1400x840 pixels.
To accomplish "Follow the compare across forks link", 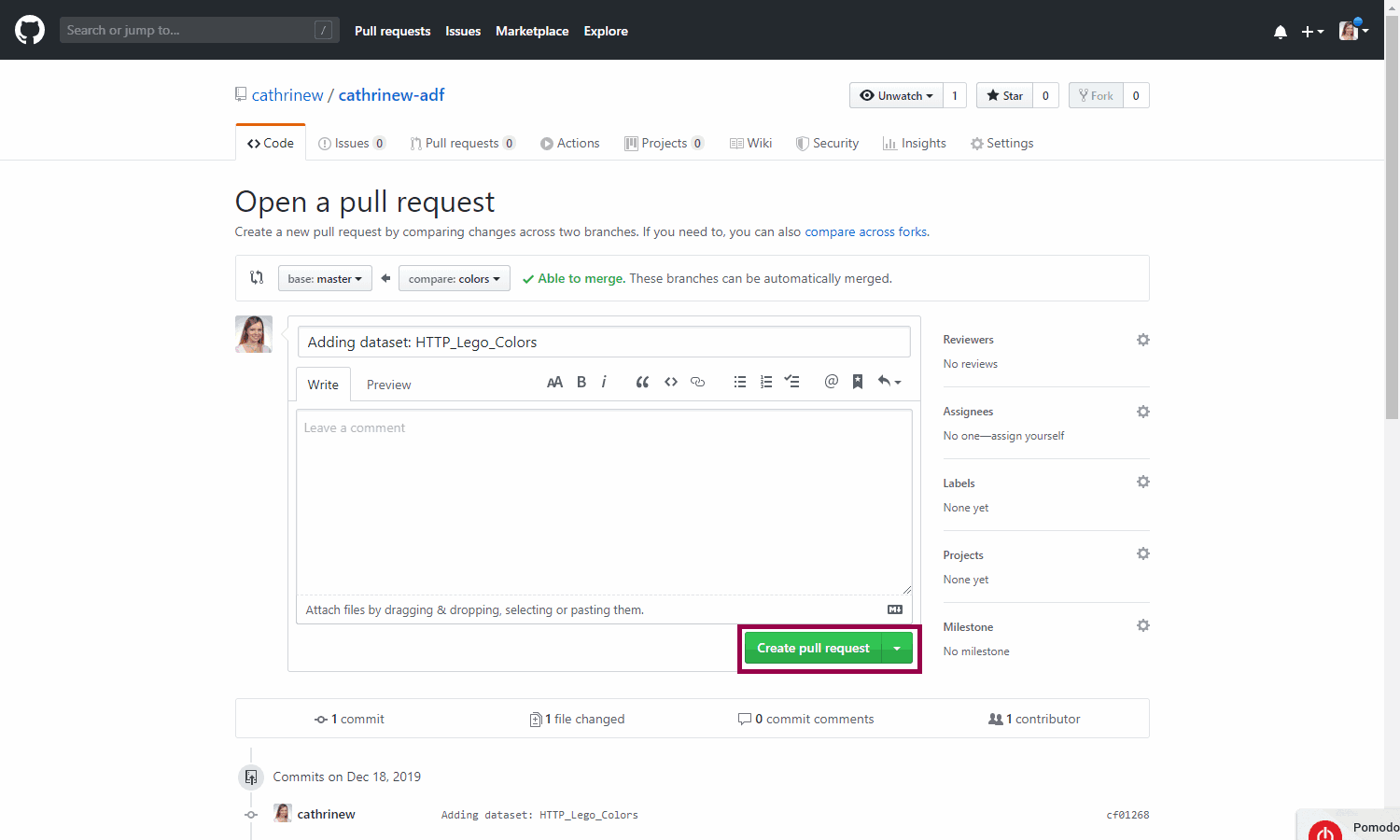I will (x=865, y=232).
